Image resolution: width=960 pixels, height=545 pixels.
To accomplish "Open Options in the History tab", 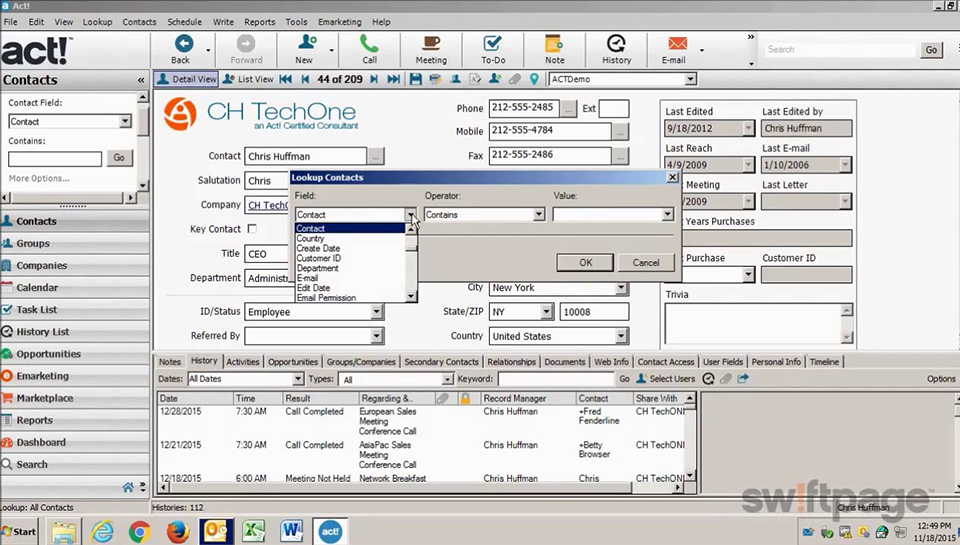I will point(940,378).
